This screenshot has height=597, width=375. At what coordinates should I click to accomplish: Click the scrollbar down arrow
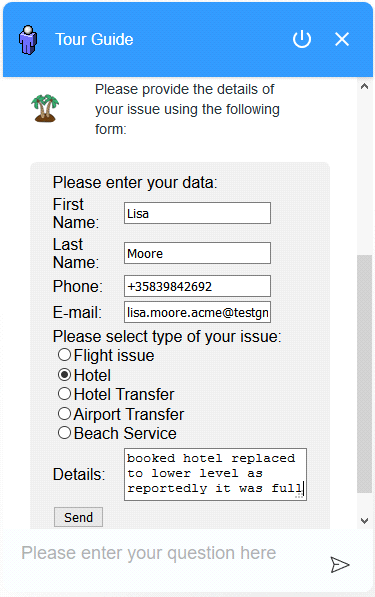click(x=364, y=520)
